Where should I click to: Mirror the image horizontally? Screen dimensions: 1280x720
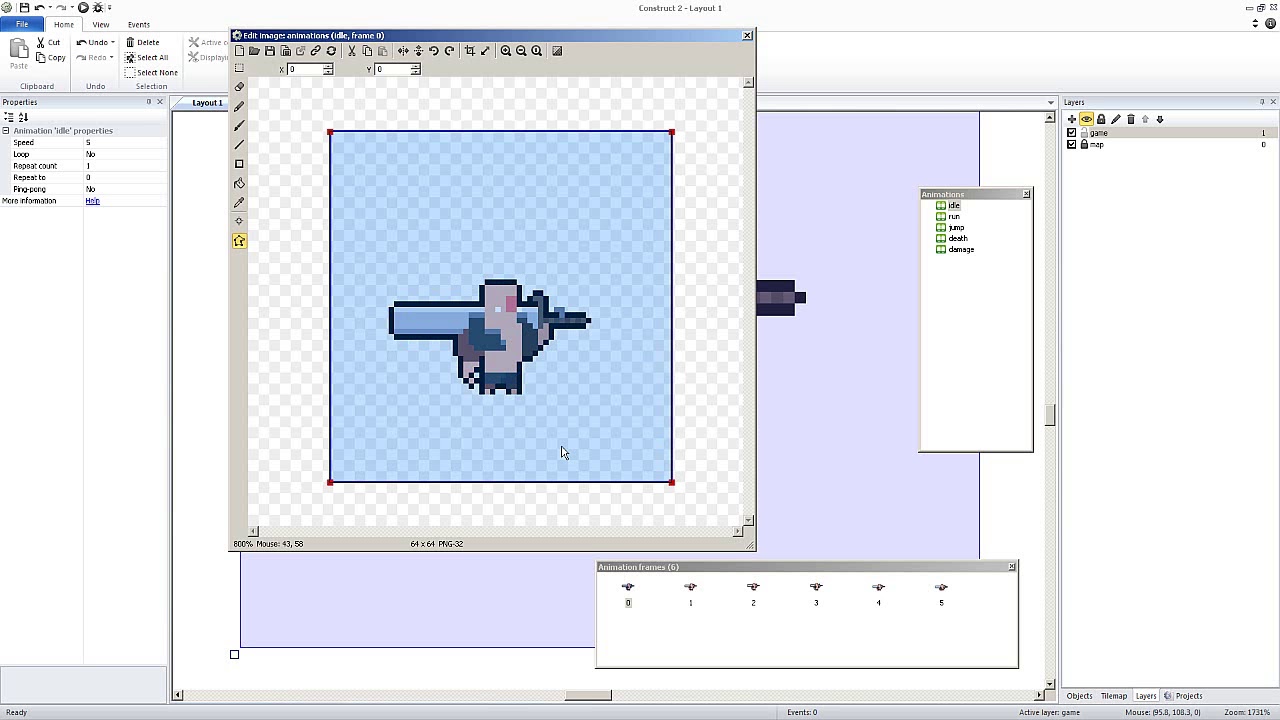[x=403, y=51]
